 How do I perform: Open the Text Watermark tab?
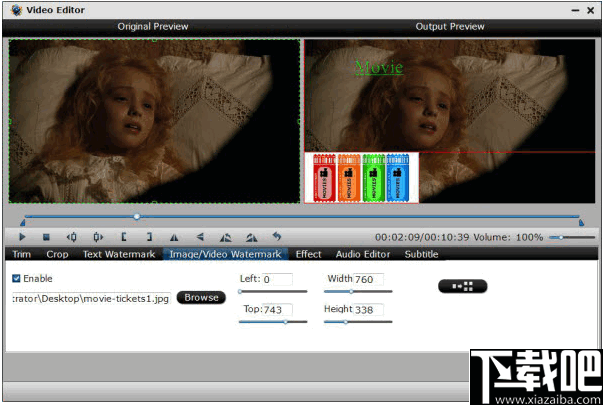(x=119, y=254)
